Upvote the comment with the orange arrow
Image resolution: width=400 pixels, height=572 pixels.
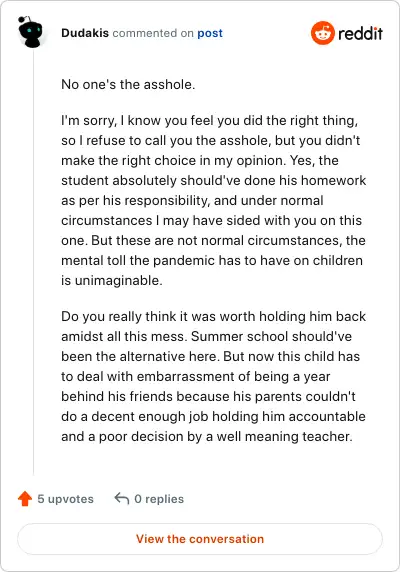[25, 499]
